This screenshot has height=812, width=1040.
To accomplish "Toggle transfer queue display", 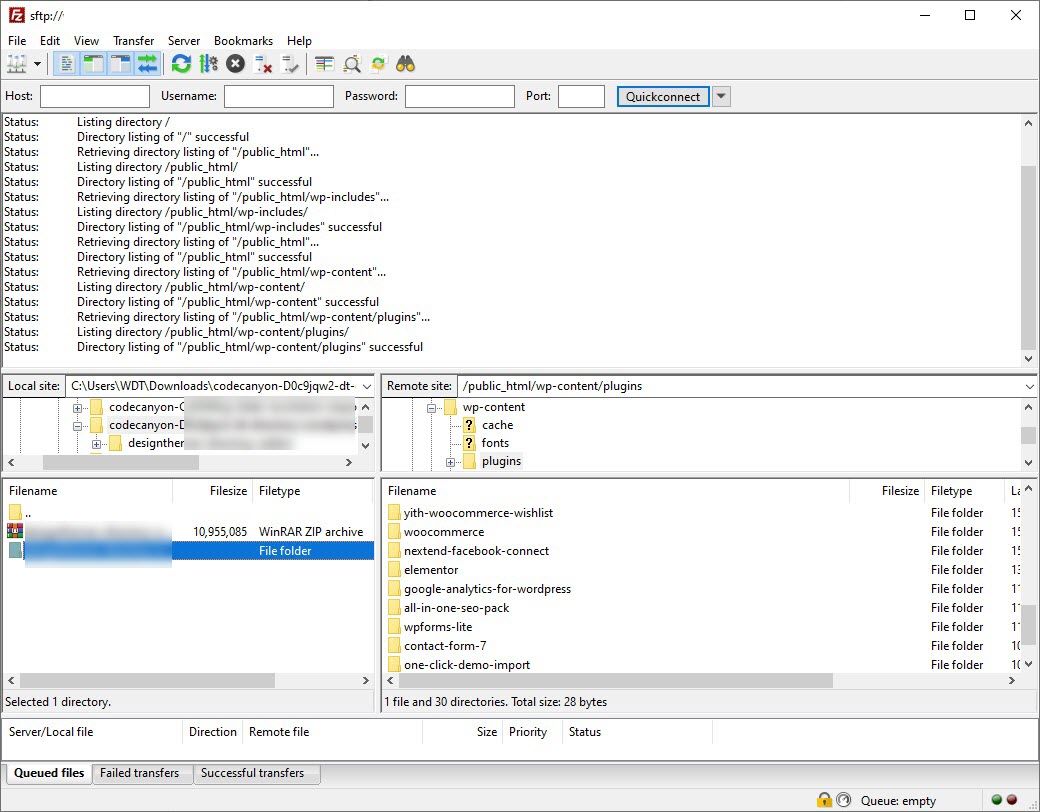I will tap(147, 64).
